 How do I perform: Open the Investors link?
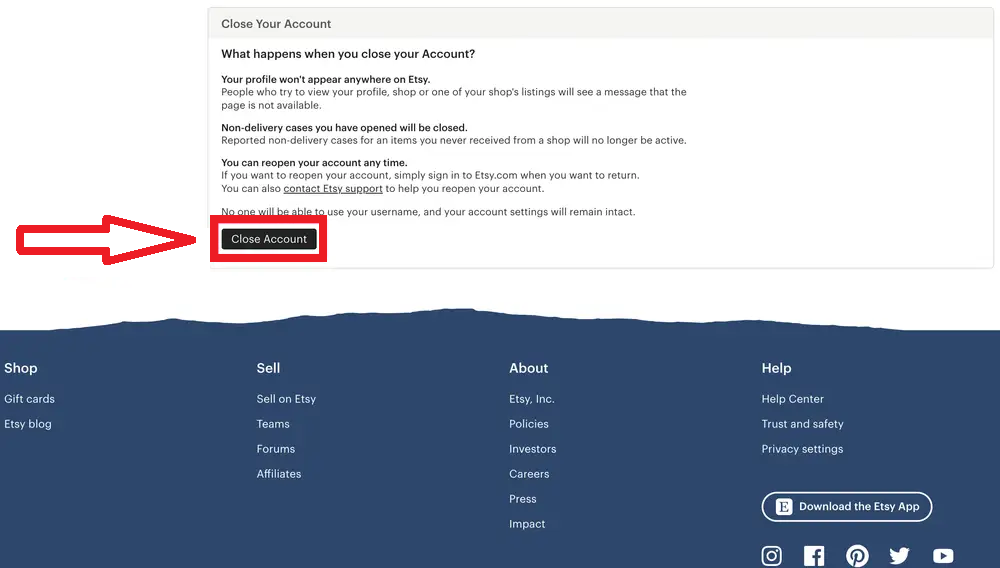pos(533,449)
